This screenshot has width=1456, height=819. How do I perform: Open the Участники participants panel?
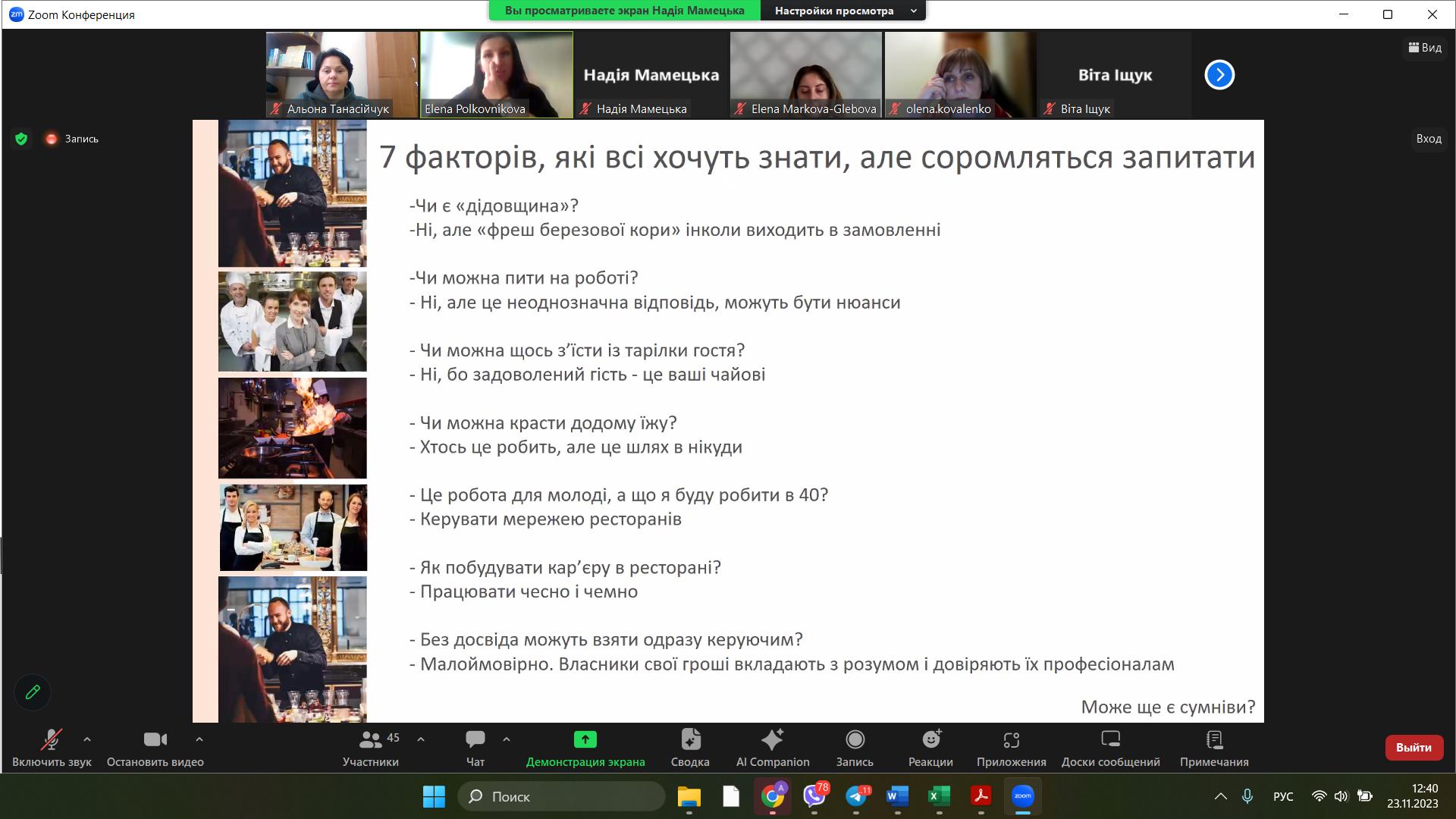pyautogui.click(x=371, y=748)
